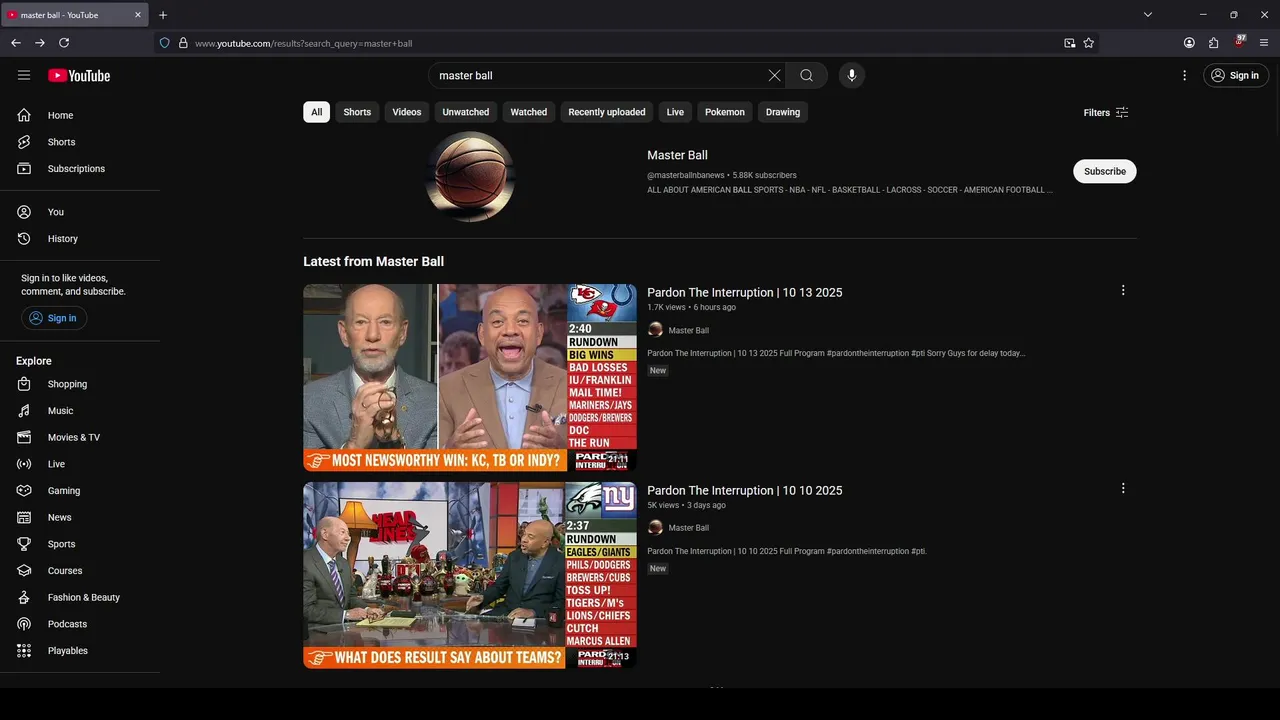1280x720 pixels.
Task: Subscribe to the Master Ball channel
Action: pyautogui.click(x=1105, y=171)
